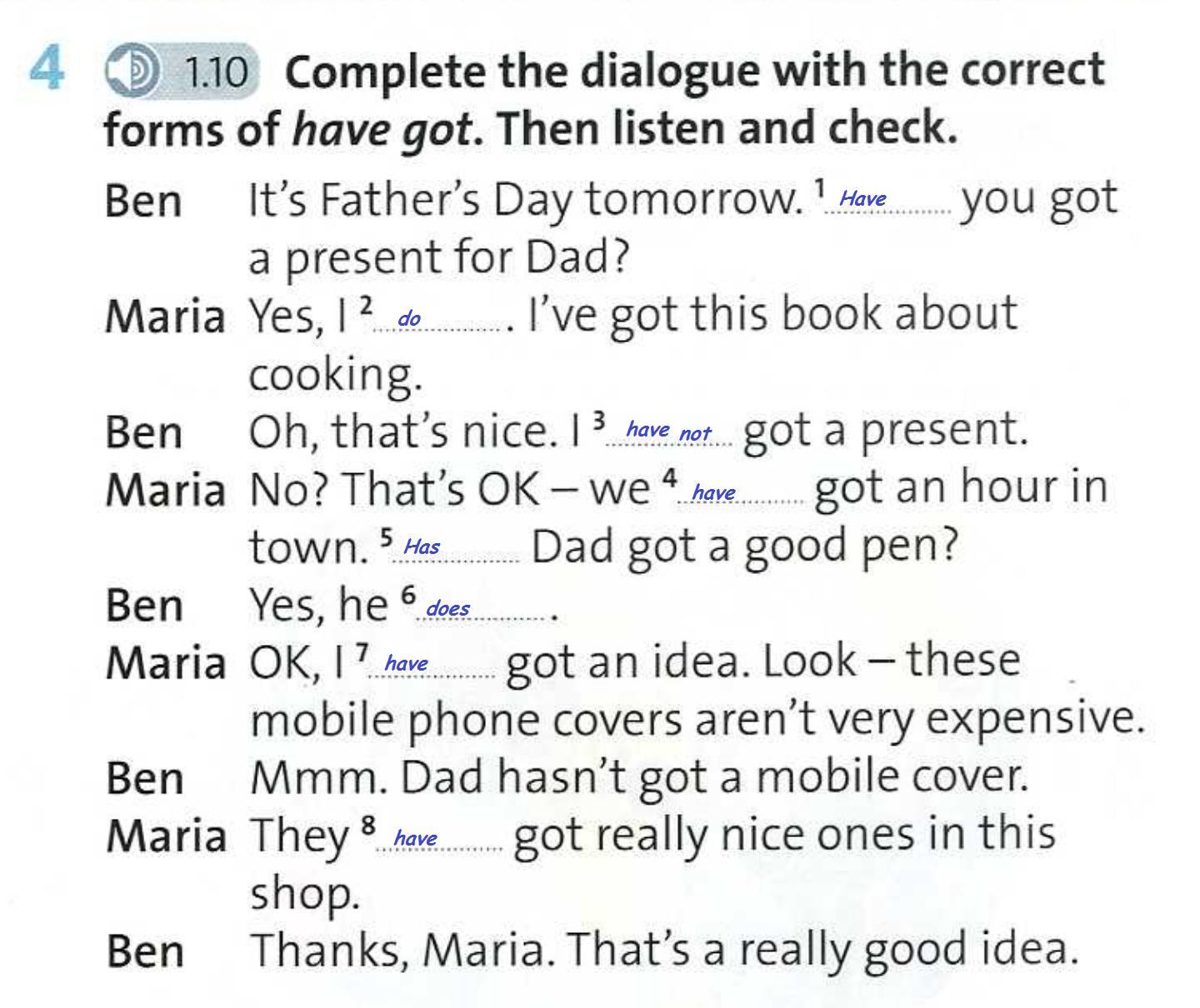Play audio track 1.10 speaker icon
The image size is (1200, 1008).
click(x=133, y=72)
